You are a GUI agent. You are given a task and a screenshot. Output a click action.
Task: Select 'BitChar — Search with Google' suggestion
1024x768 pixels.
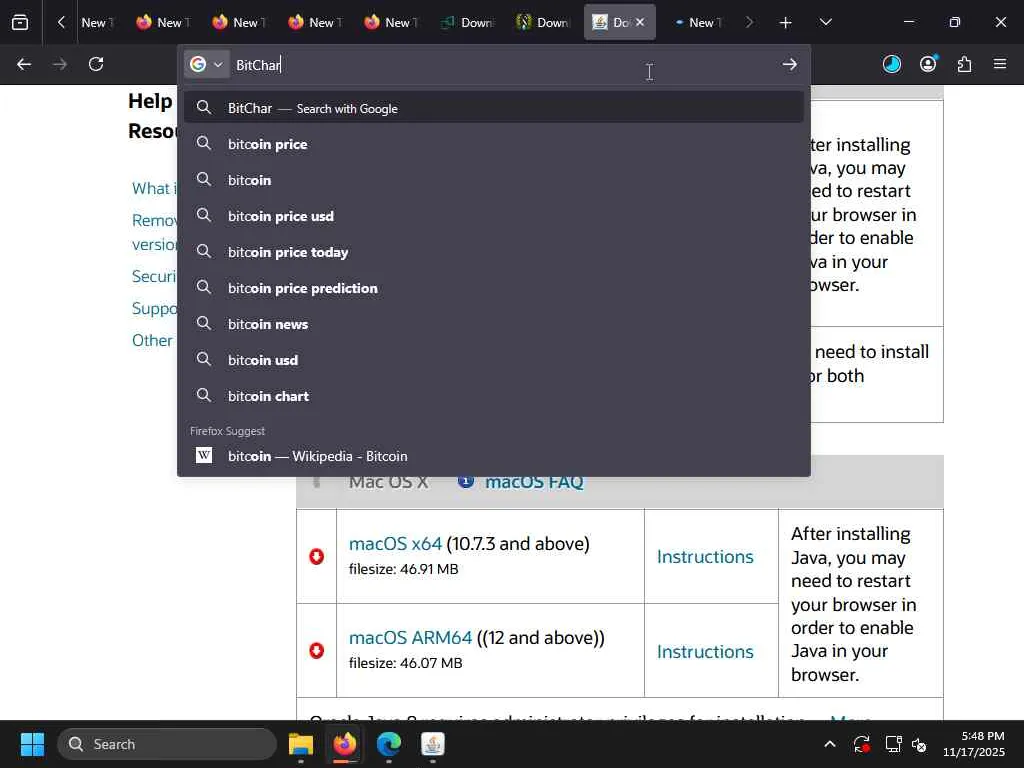coord(494,108)
